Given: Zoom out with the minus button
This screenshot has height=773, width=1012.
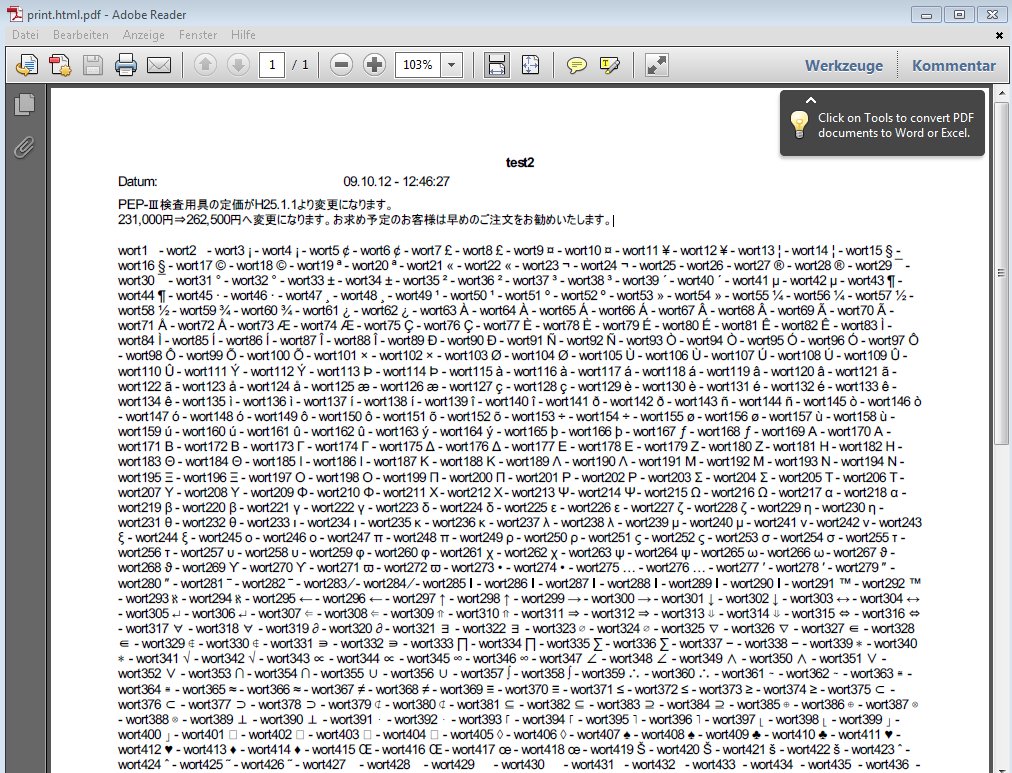Looking at the screenshot, I should pos(341,66).
